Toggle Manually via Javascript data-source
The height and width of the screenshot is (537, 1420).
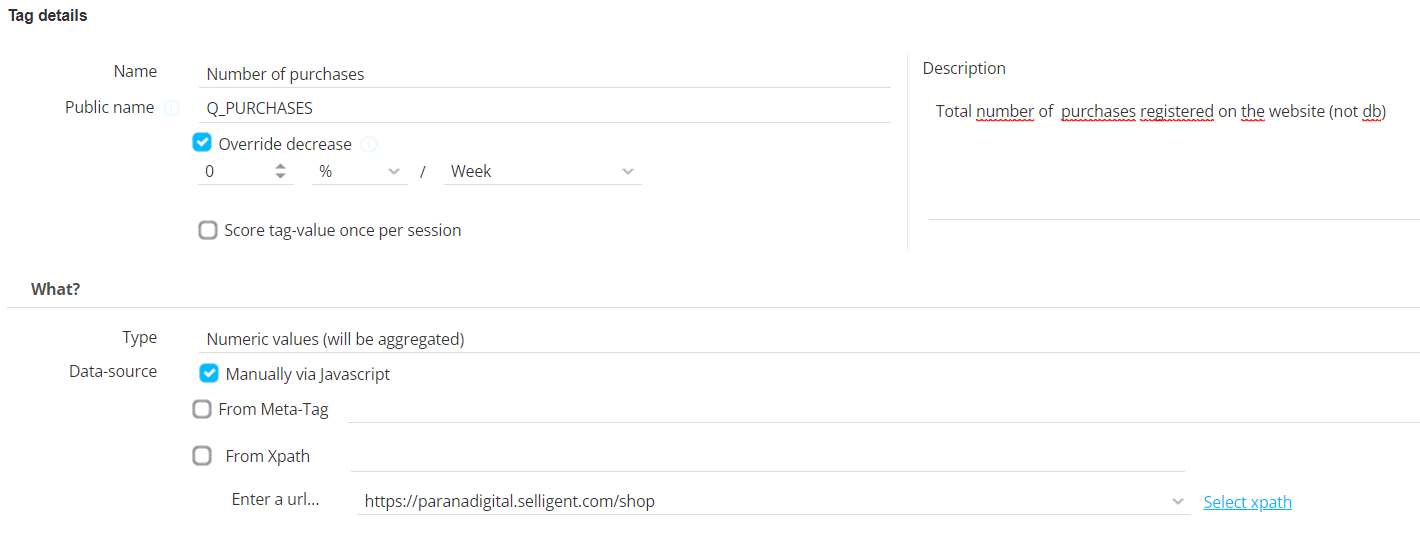[x=209, y=374]
